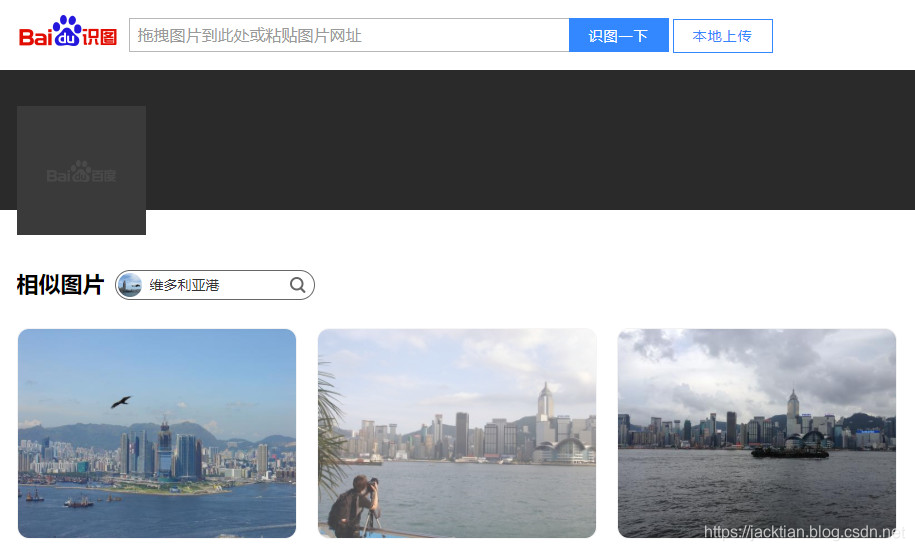Click the magnifier icon in 维多利亚港 tag
Screen dimensions: 915x551
coord(298,285)
